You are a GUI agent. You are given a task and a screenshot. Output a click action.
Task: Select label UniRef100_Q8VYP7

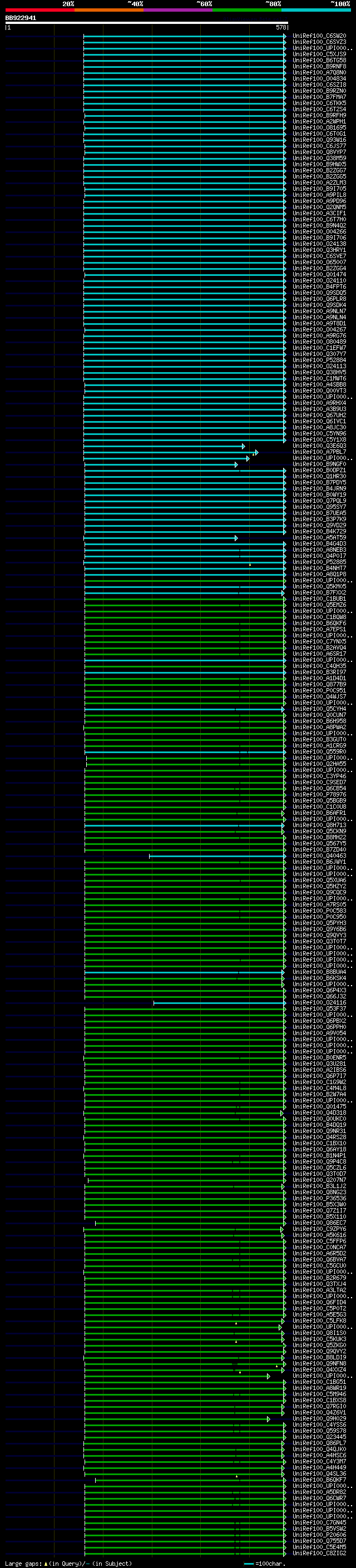[319, 152]
